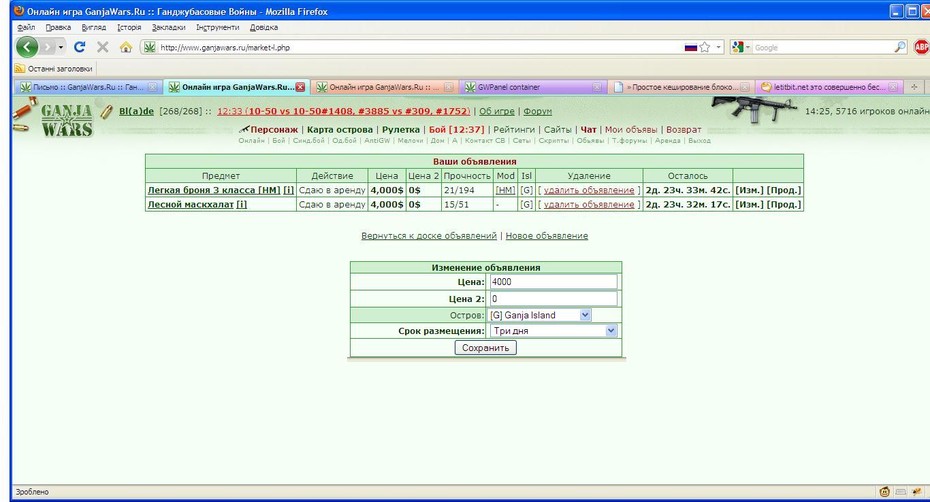
Task: Click the rifle image in the header
Action: coord(754,110)
